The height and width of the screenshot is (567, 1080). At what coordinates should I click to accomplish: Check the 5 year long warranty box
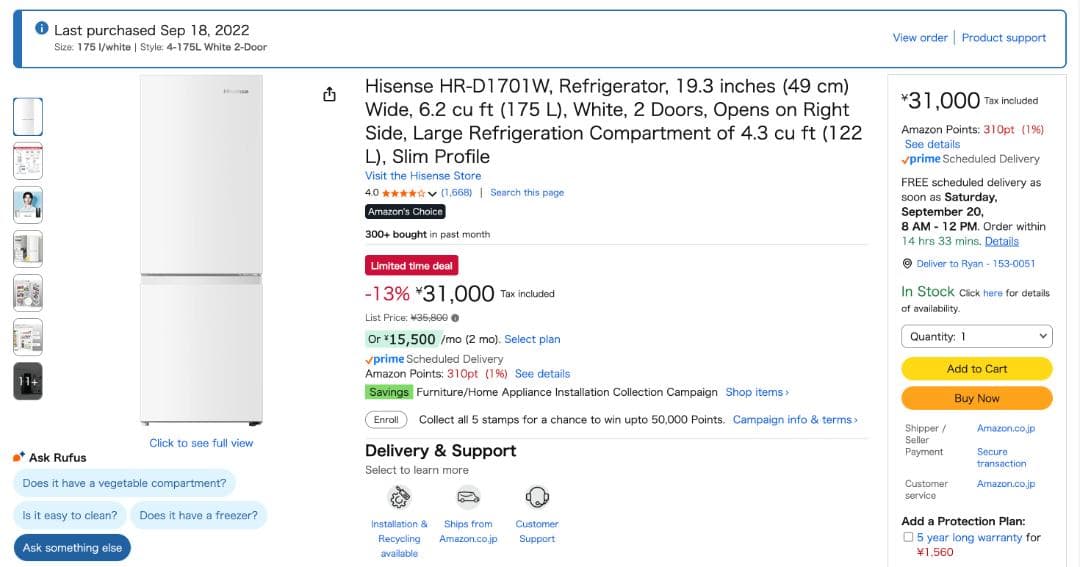pyautogui.click(x=908, y=537)
